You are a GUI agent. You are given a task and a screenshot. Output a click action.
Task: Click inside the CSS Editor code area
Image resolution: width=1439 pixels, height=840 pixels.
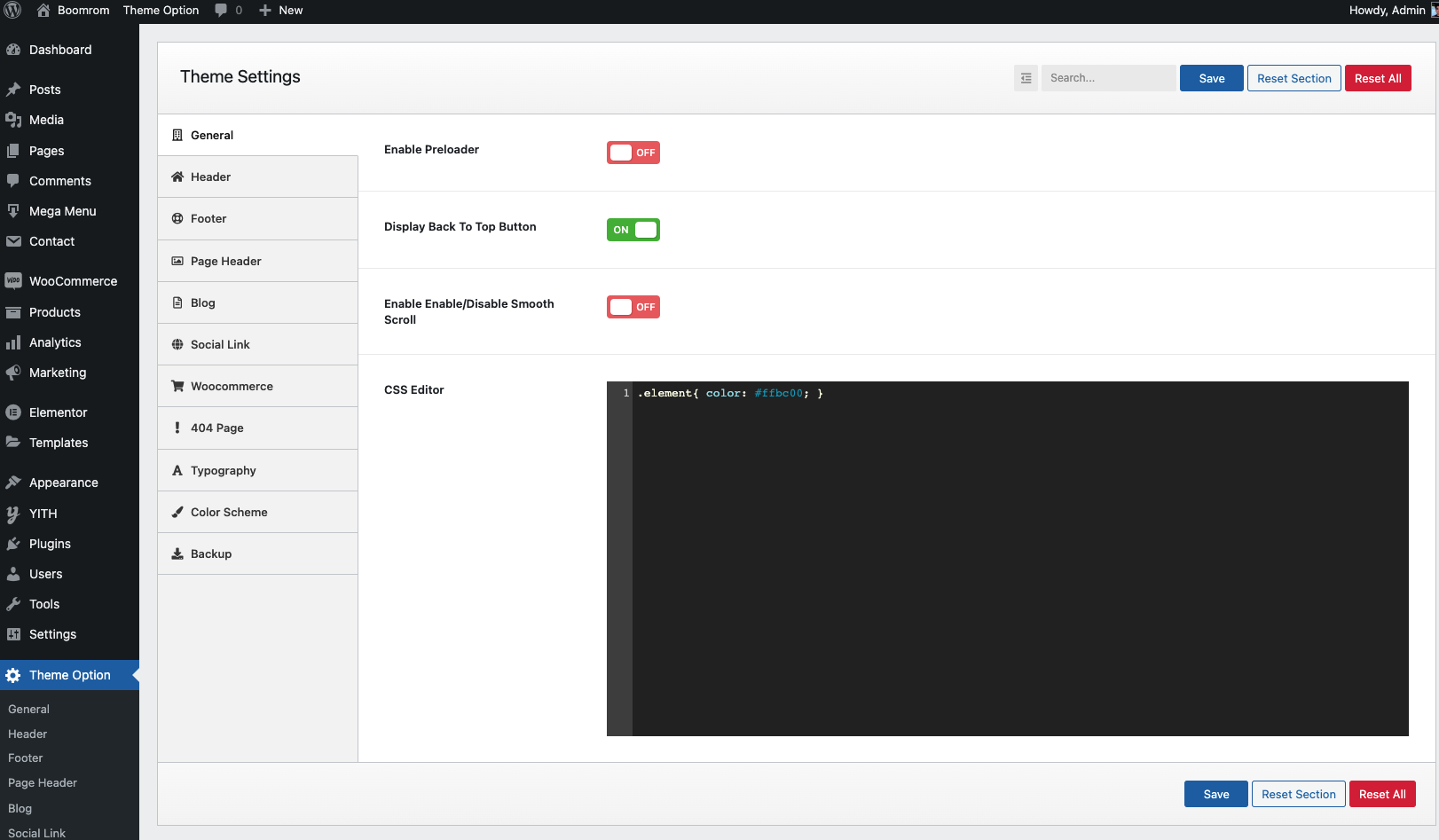(1020, 559)
